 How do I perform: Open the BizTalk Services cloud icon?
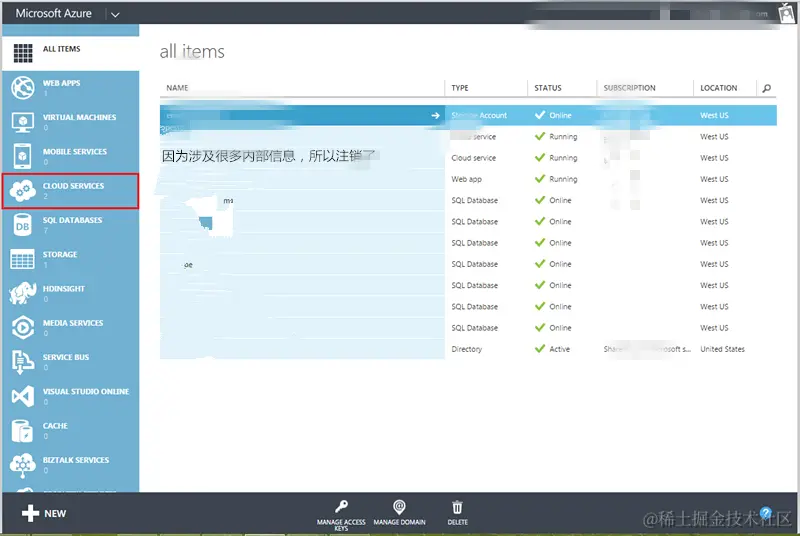pyautogui.click(x=23, y=465)
